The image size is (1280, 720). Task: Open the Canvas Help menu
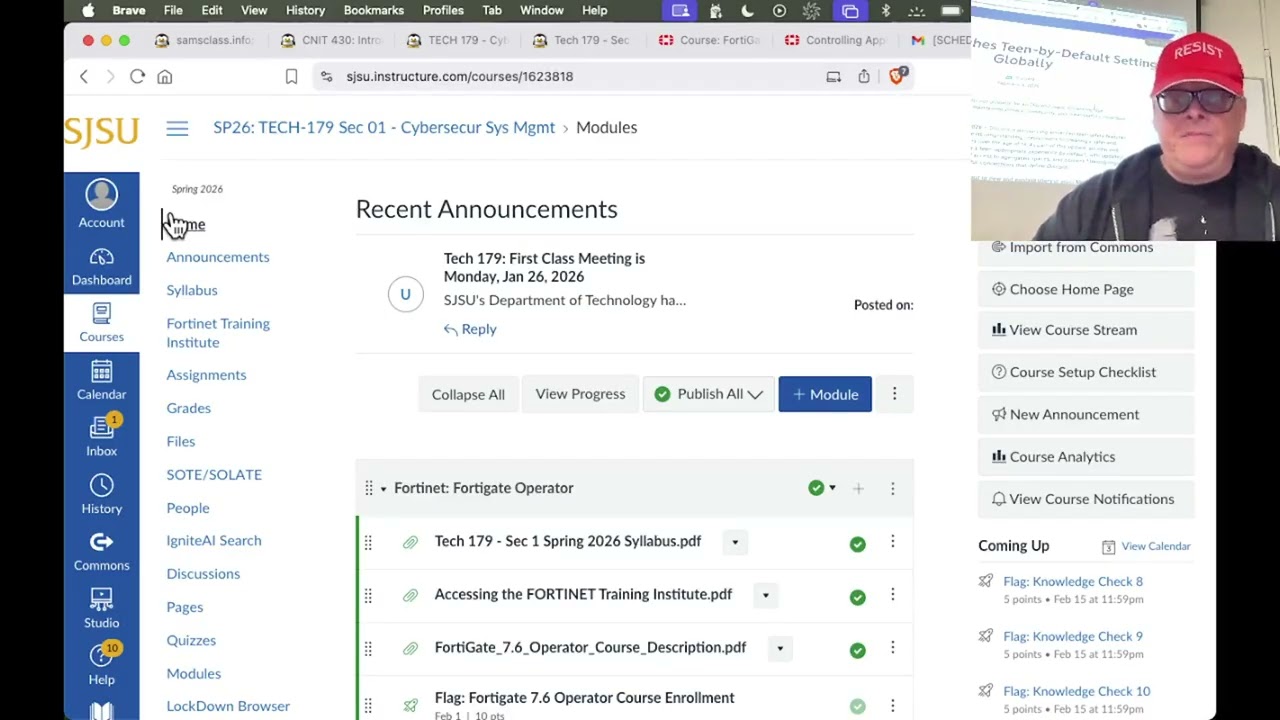(101, 666)
